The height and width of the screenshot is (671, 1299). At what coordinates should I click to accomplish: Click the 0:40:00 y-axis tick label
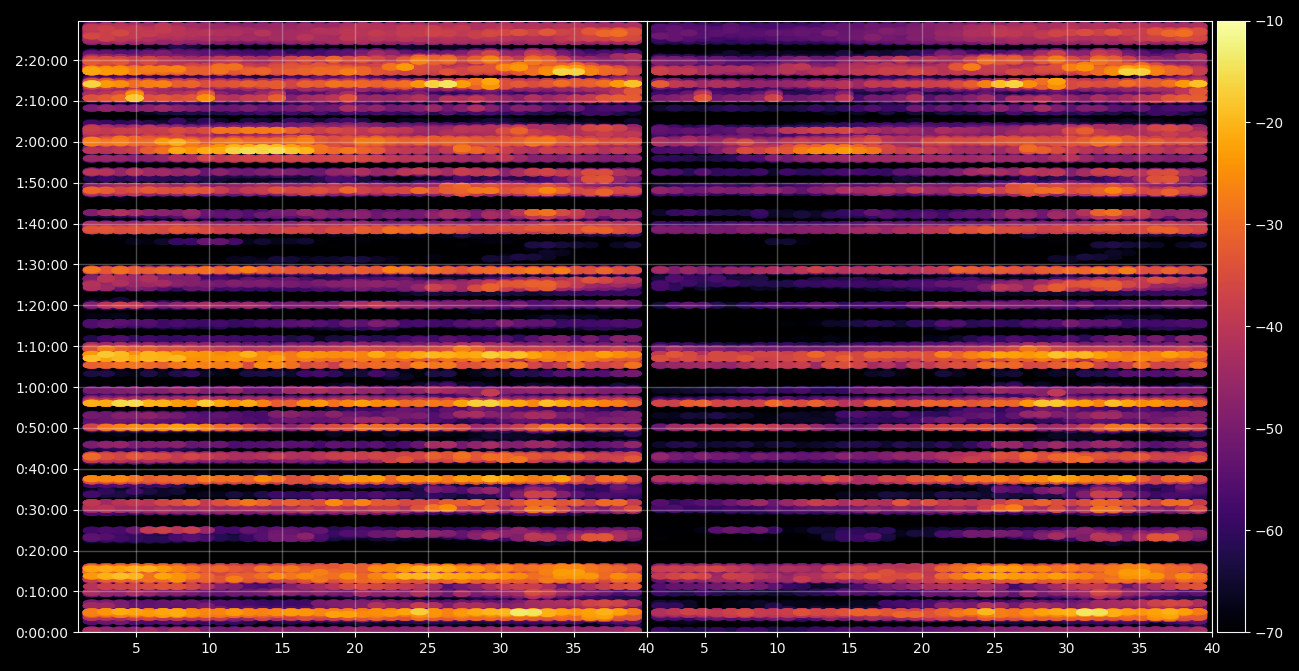pos(42,469)
